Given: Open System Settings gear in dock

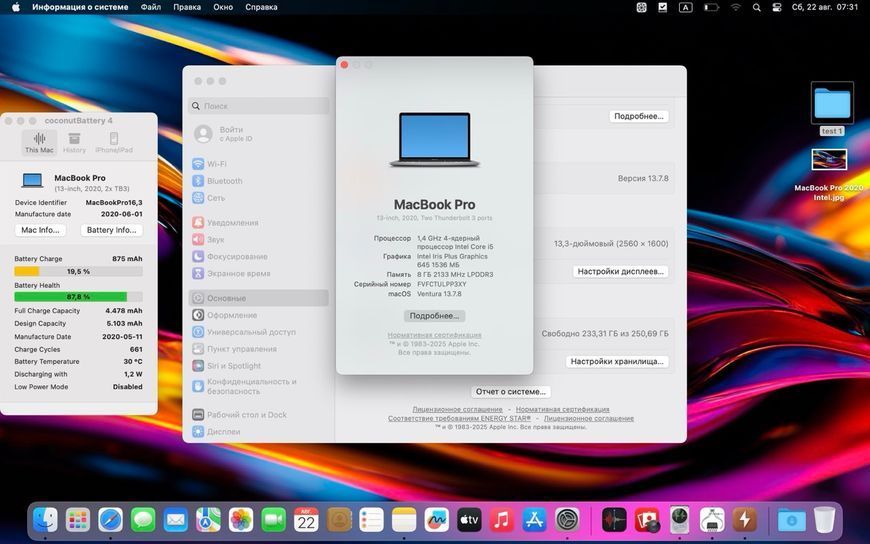Looking at the screenshot, I should click(567, 520).
